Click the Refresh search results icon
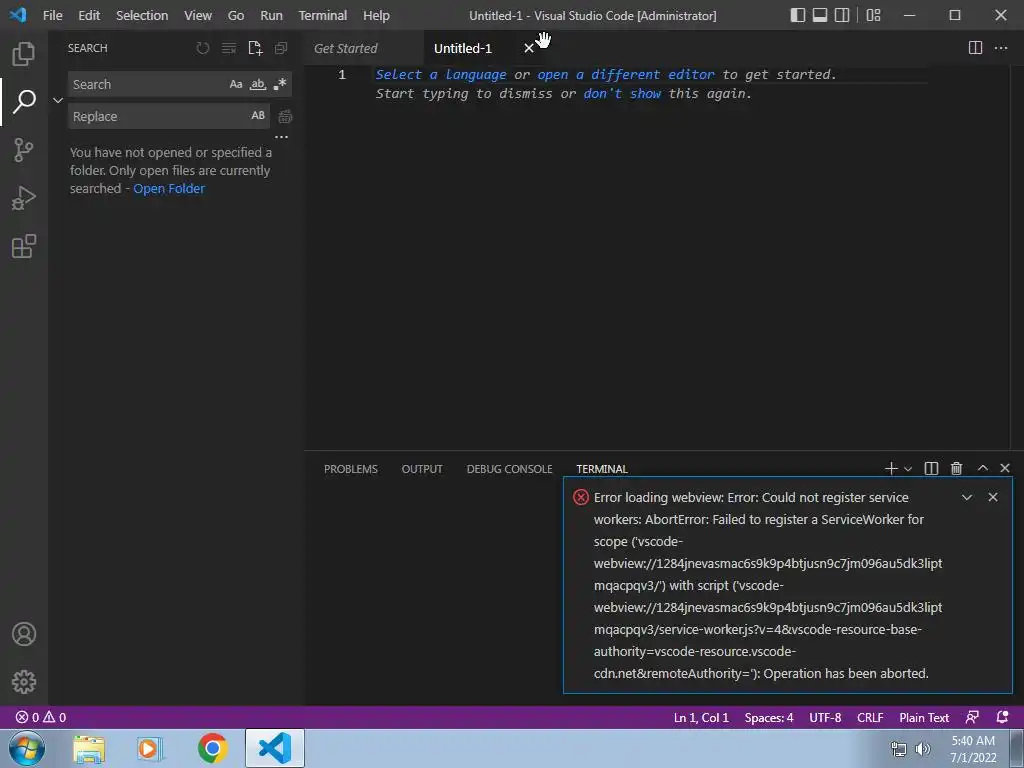This screenshot has height=768, width=1024. (x=202, y=48)
